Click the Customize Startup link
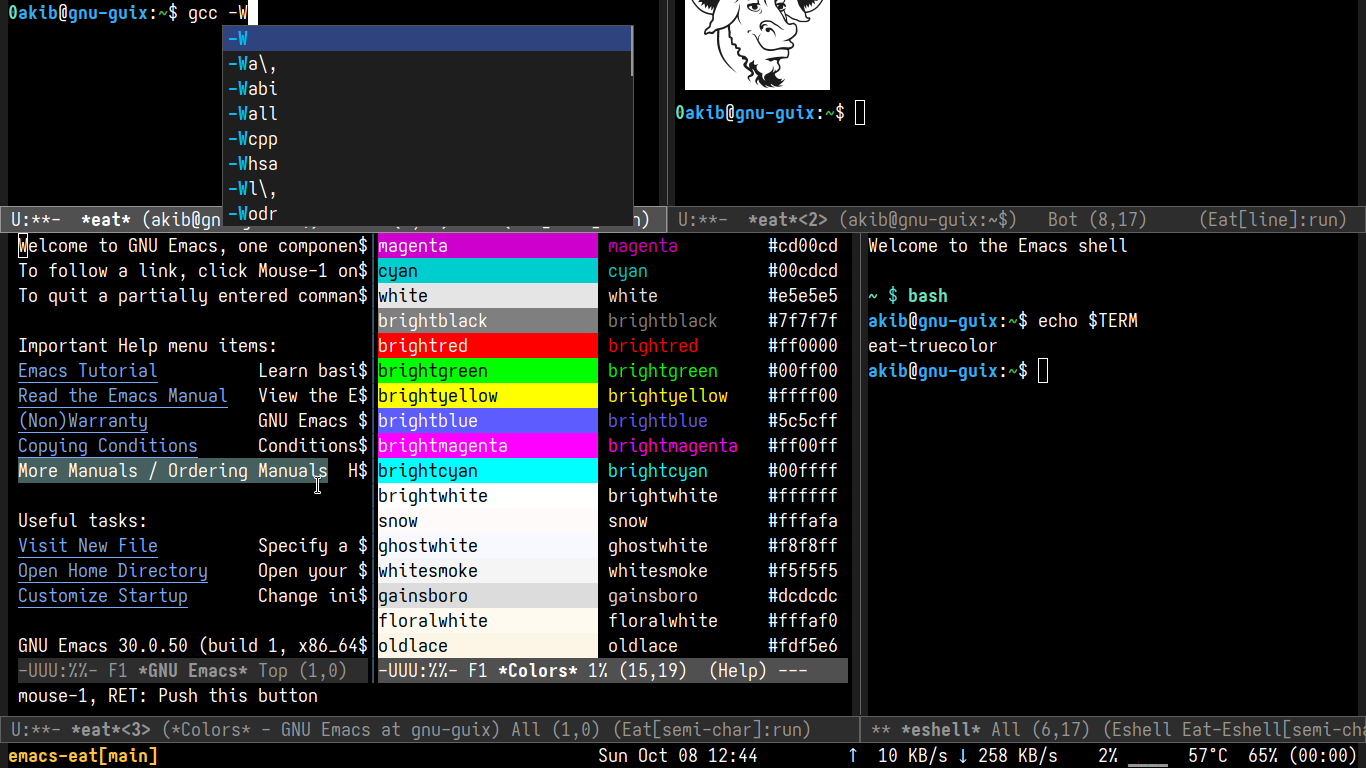Viewport: 1366px width, 768px height. pyautogui.click(x=102, y=596)
